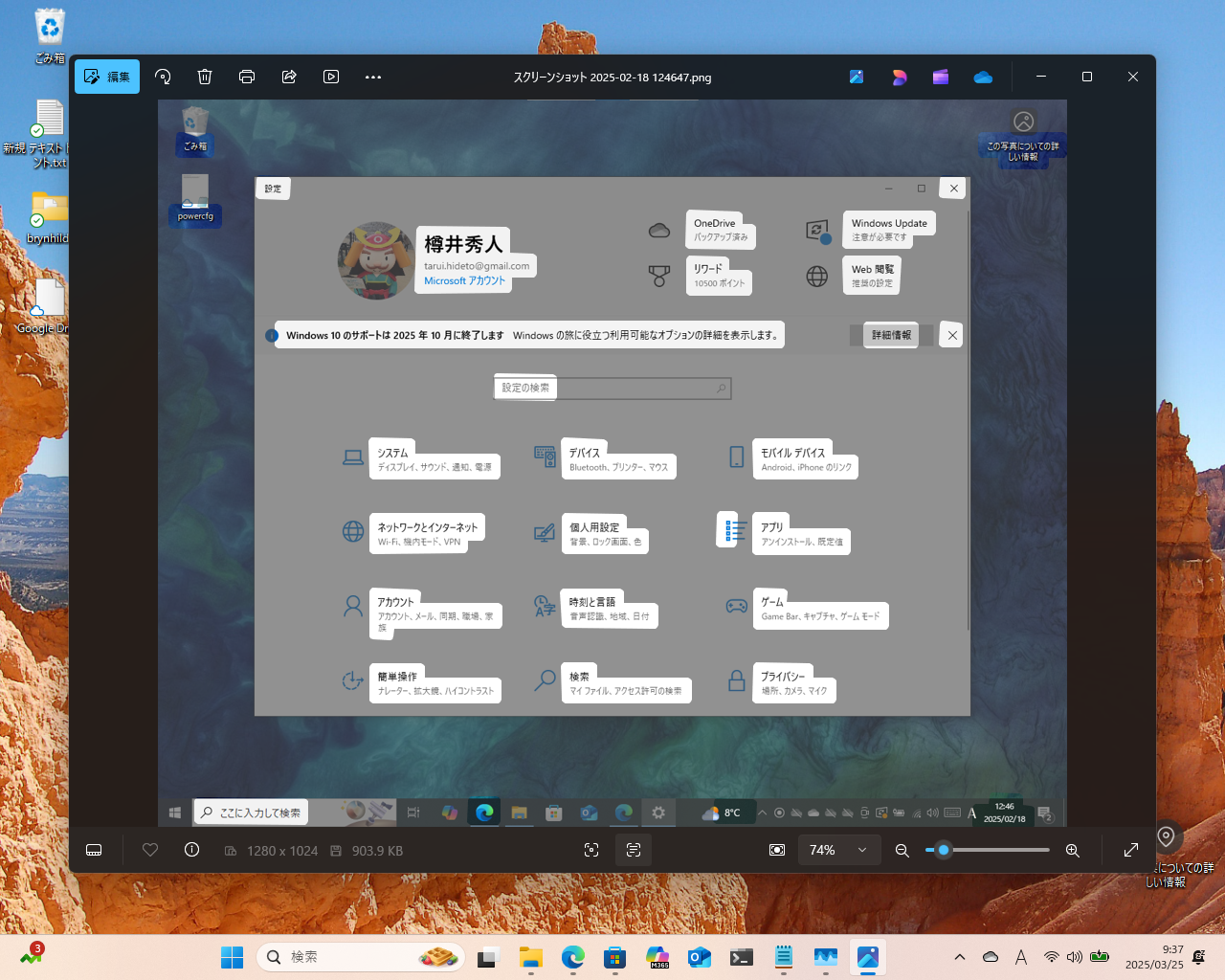The width and height of the screenshot is (1225, 980).
Task: Mark the photo as favorite with the heart
Action: pyautogui.click(x=150, y=850)
